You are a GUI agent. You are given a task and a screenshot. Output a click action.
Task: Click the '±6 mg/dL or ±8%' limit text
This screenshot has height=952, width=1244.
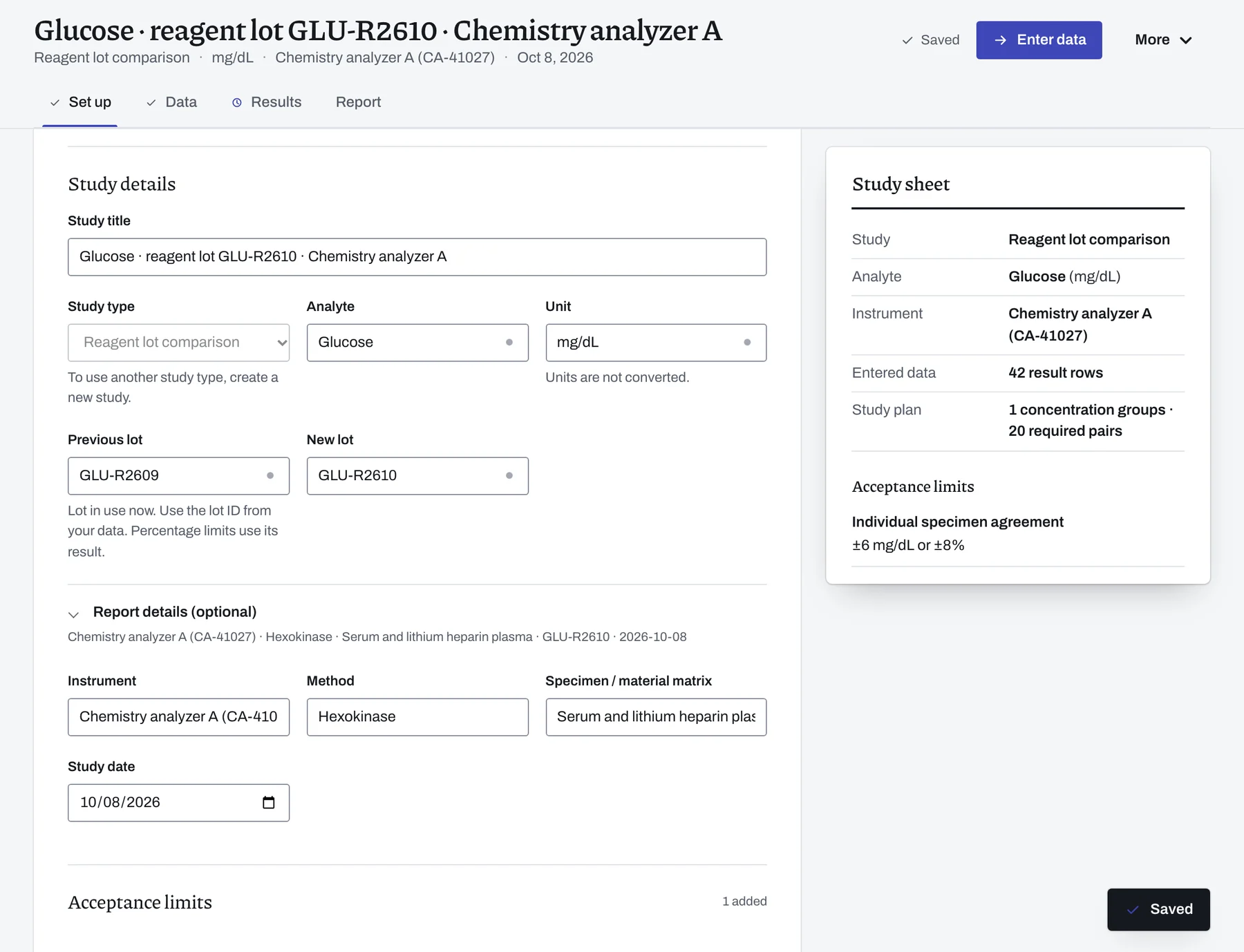click(908, 545)
